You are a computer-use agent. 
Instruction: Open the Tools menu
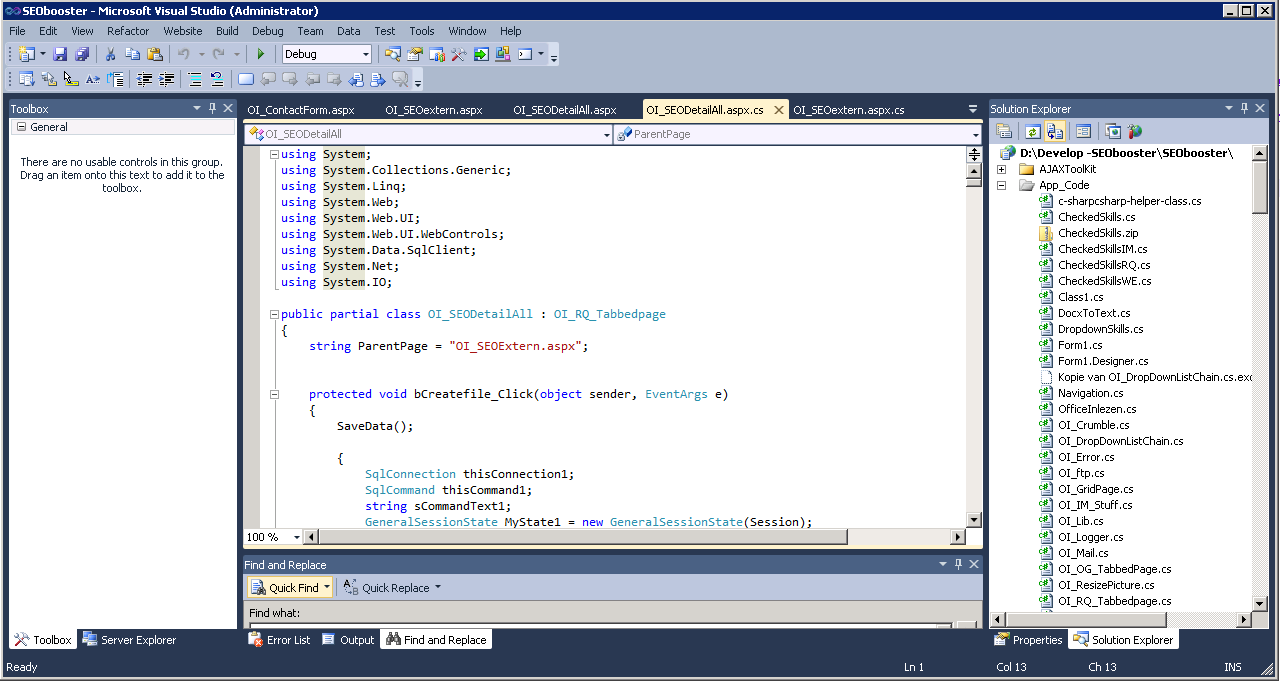pos(422,31)
